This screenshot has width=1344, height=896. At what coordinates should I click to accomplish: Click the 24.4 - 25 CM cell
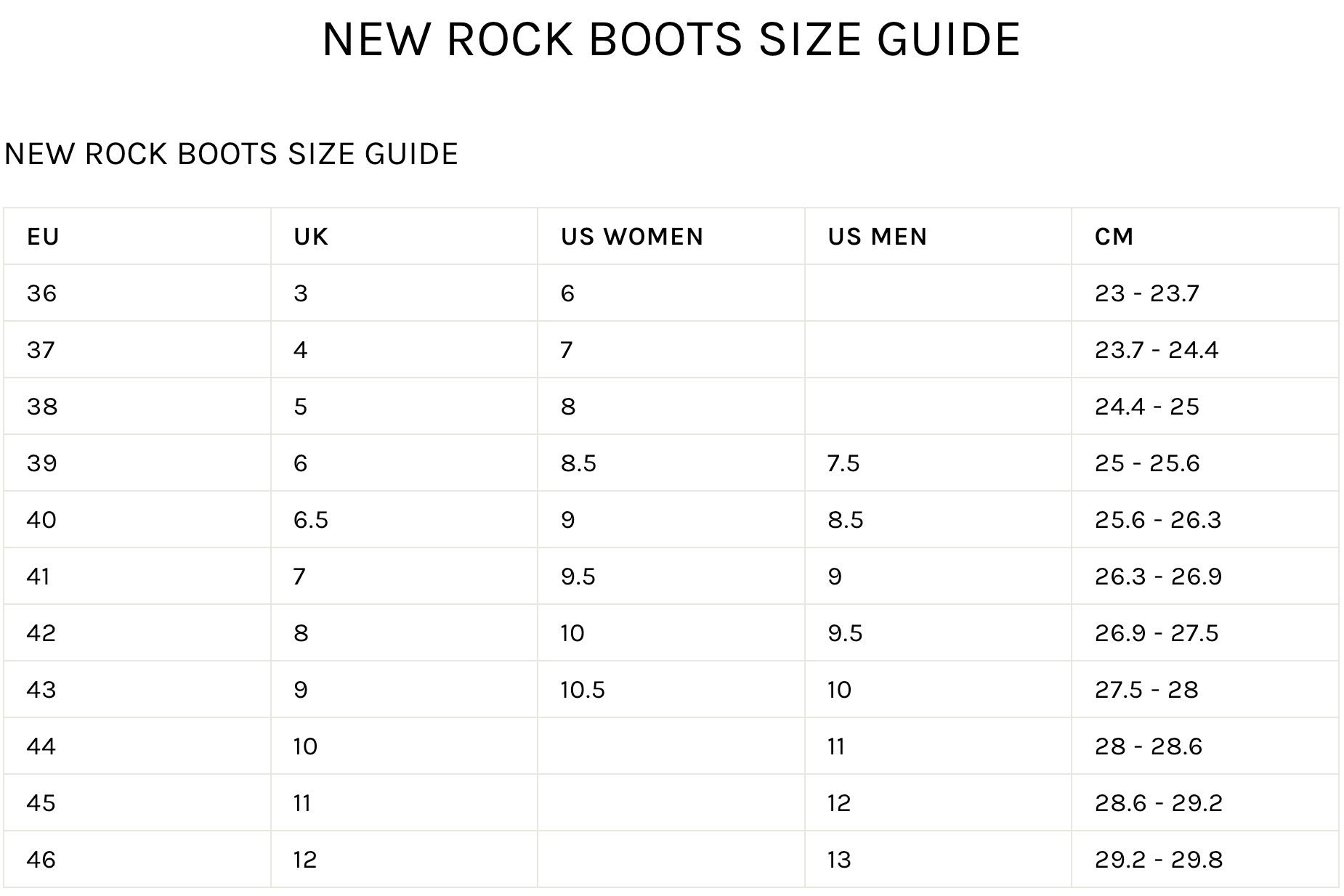[1146, 407]
